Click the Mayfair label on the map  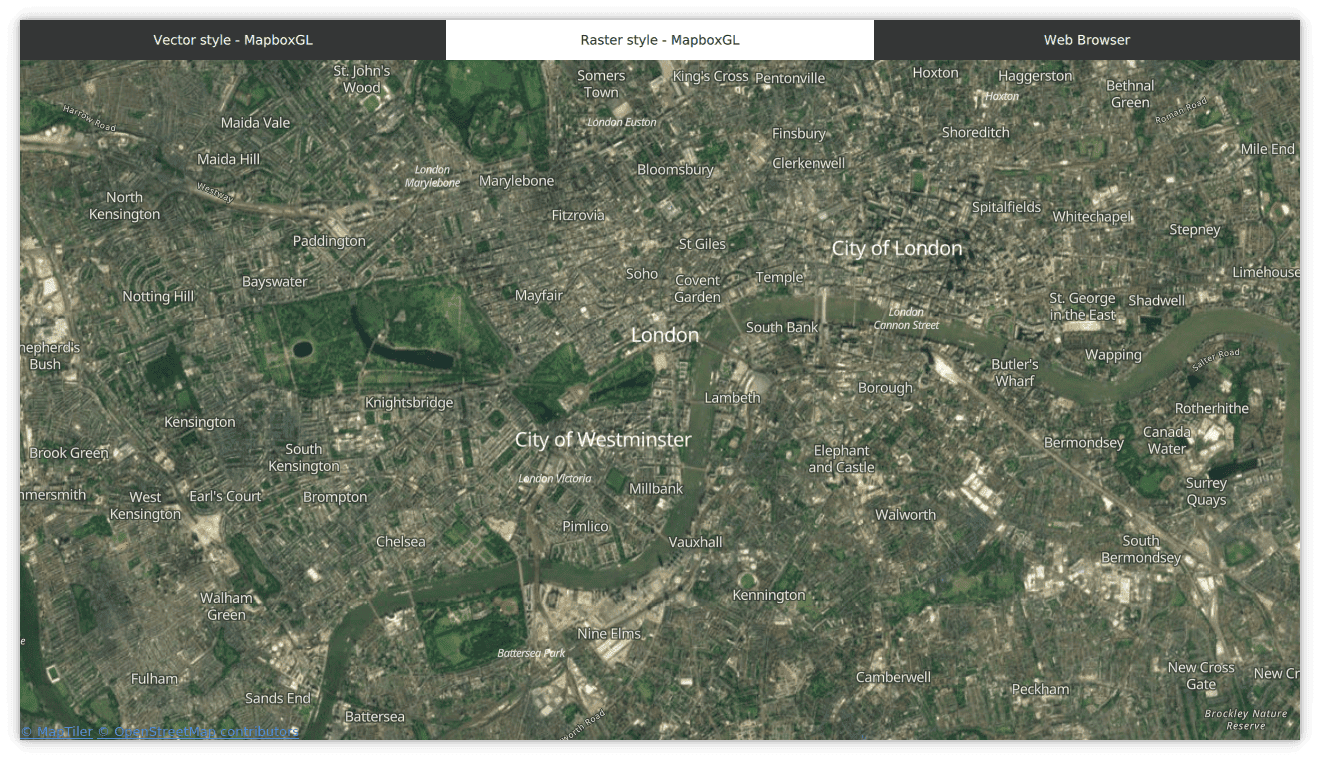click(x=538, y=295)
